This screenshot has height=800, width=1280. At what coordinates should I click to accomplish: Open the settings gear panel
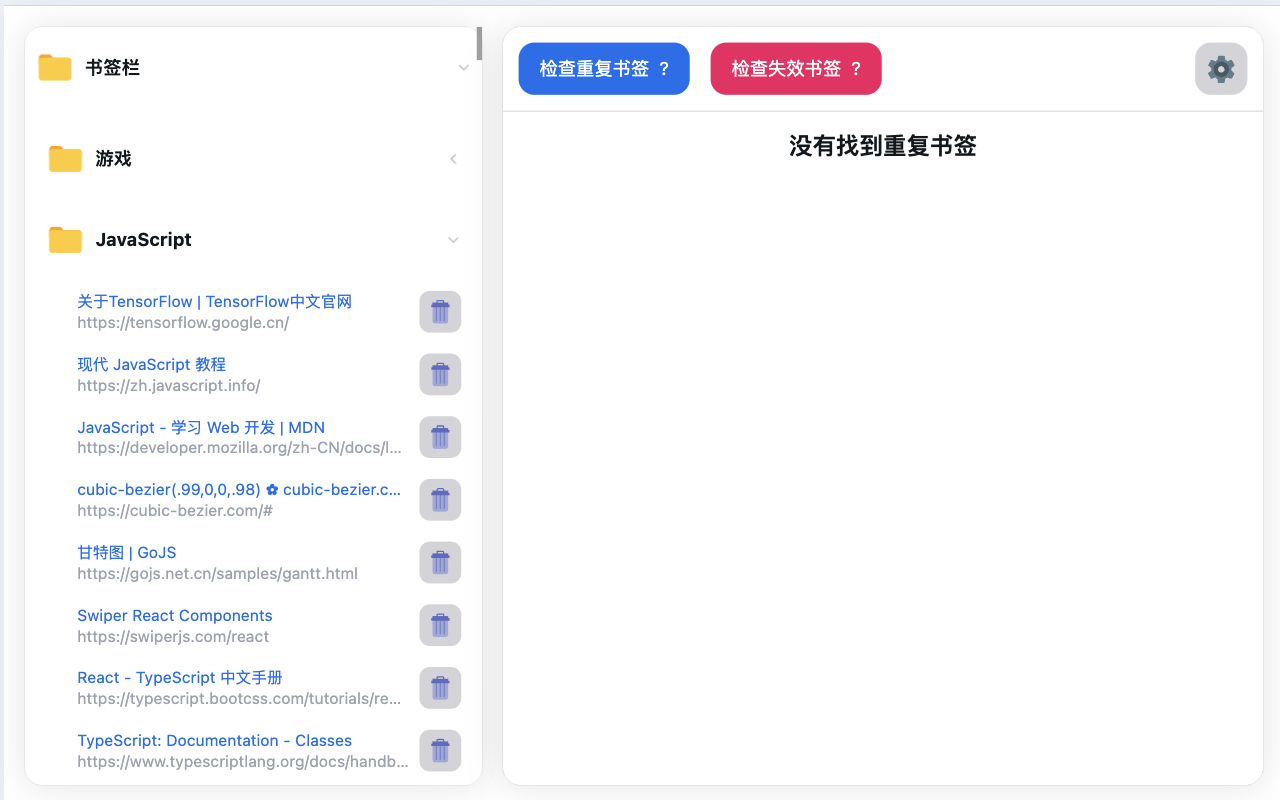tap(1220, 68)
